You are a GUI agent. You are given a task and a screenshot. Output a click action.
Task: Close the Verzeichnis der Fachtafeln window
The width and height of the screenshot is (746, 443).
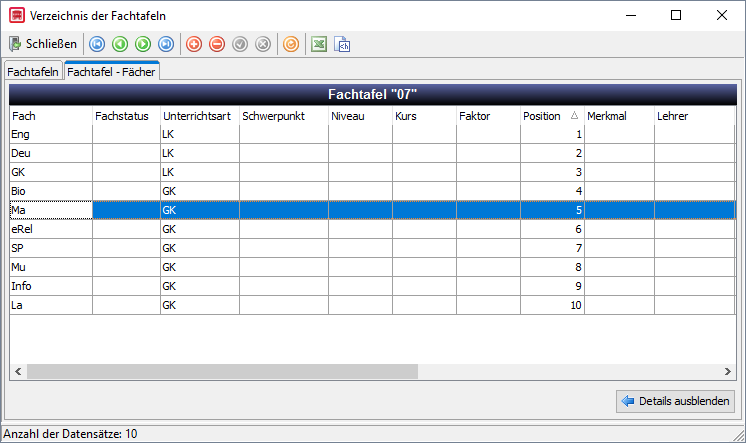click(x=722, y=15)
